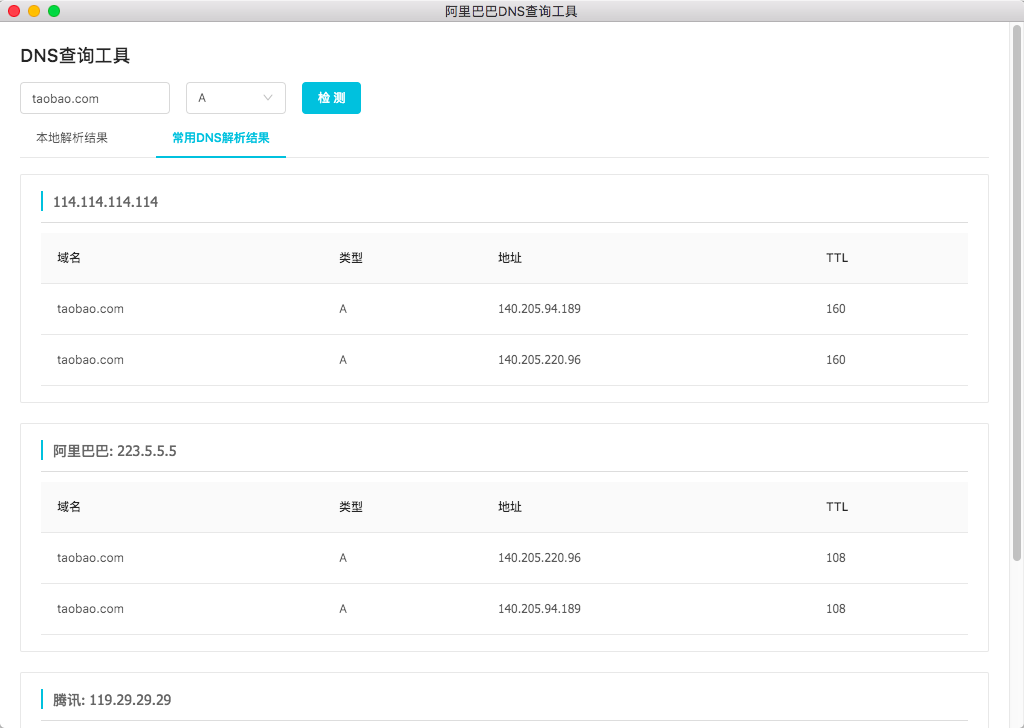The image size is (1024, 728).
Task: Click the DNS查询工具 page heading
Action: pos(75,55)
